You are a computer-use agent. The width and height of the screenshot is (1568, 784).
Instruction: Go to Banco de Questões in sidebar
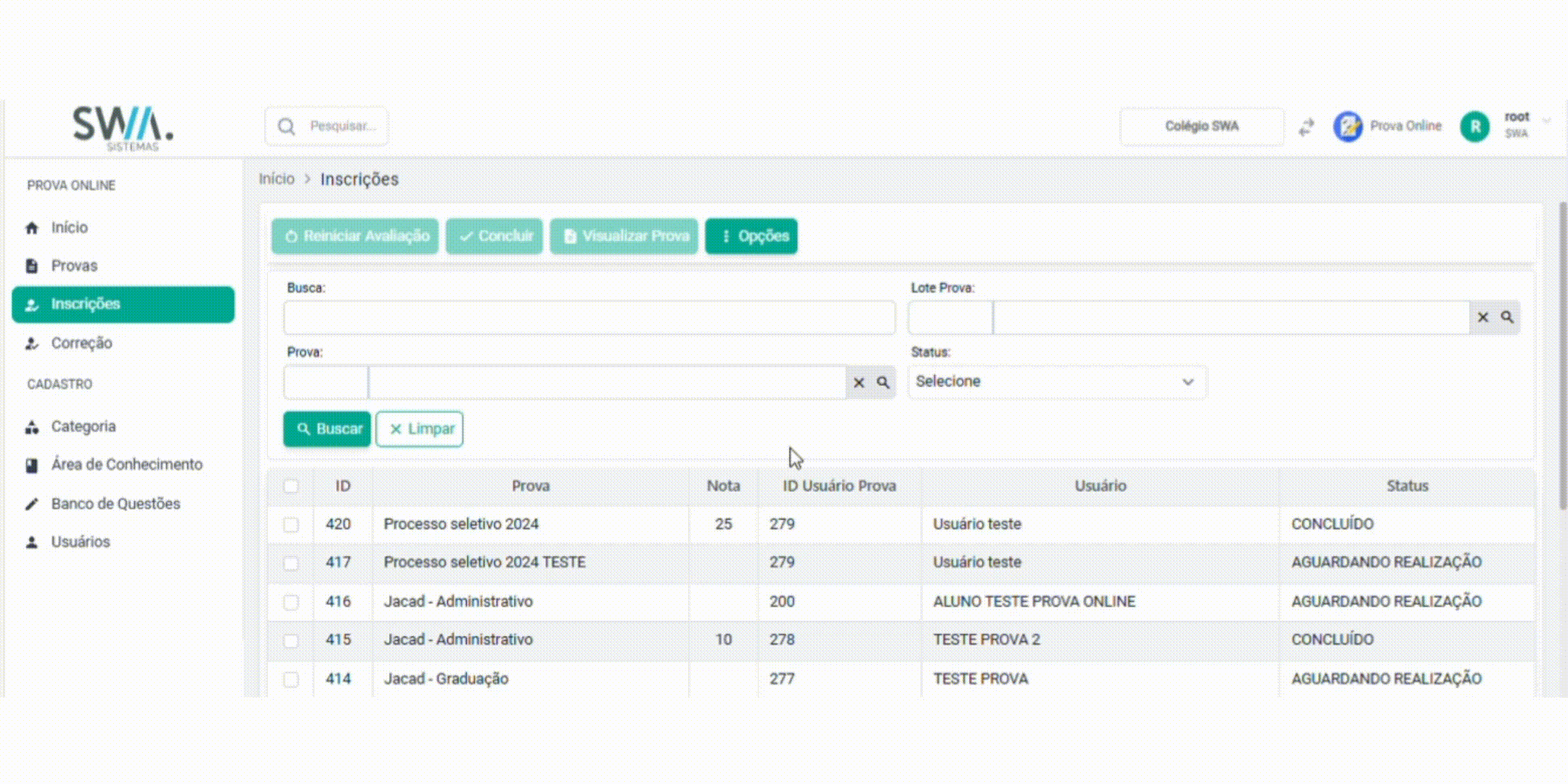(115, 504)
